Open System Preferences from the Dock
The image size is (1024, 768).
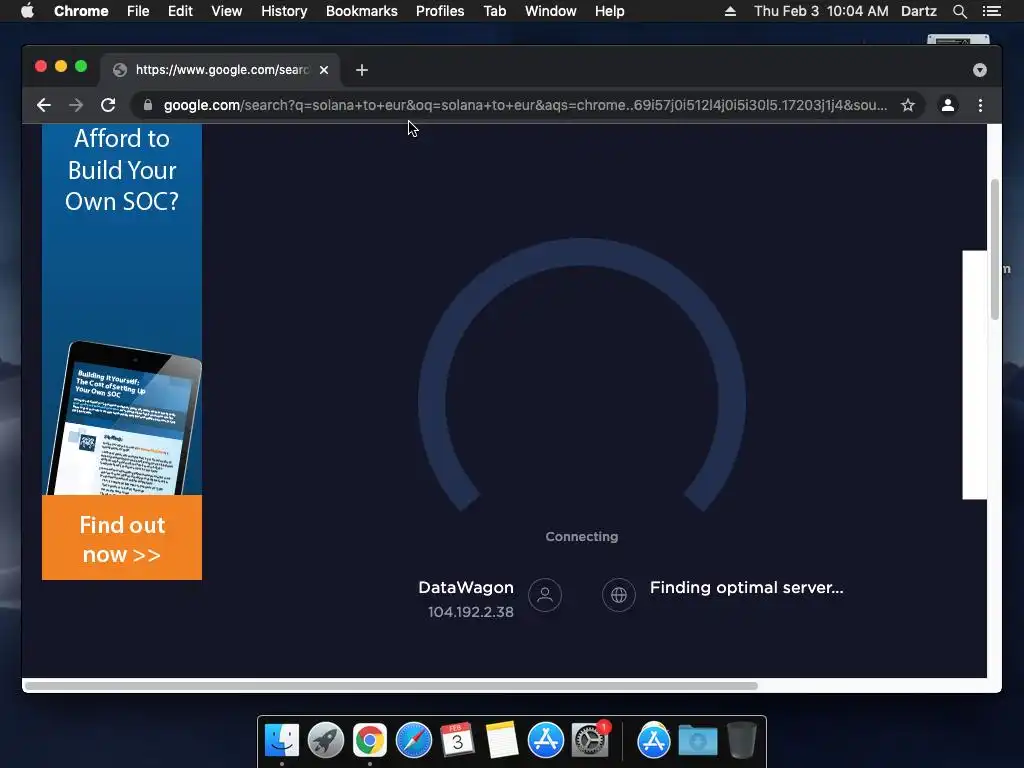tap(590, 740)
